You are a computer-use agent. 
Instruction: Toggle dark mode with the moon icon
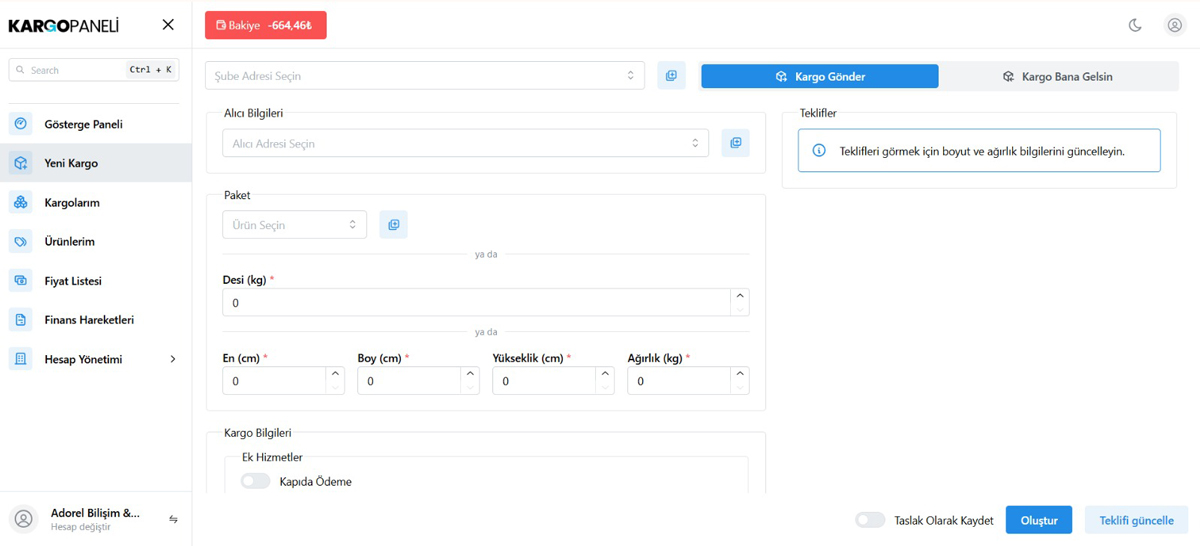point(1135,25)
